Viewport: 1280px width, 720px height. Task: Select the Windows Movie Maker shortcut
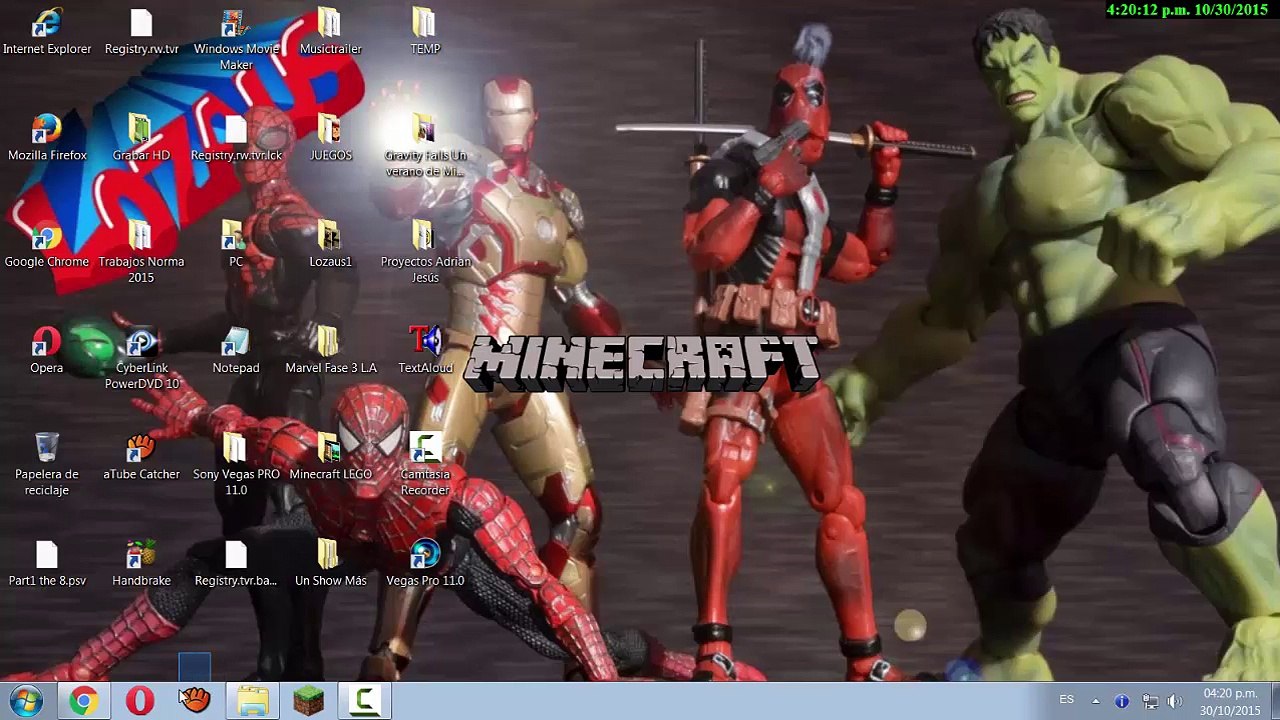coord(236,40)
